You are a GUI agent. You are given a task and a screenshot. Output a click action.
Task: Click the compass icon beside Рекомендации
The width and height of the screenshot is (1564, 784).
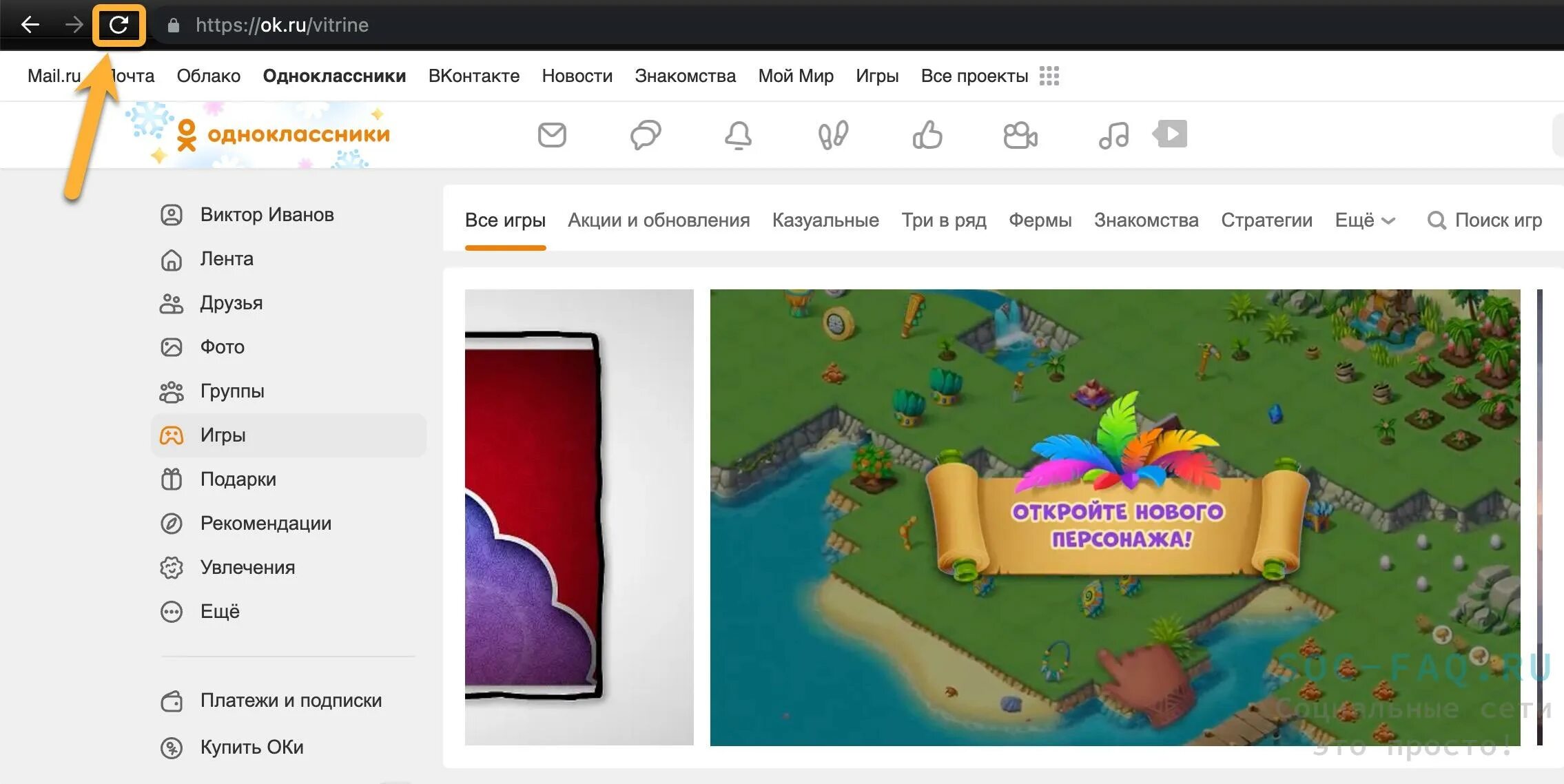pyautogui.click(x=172, y=524)
